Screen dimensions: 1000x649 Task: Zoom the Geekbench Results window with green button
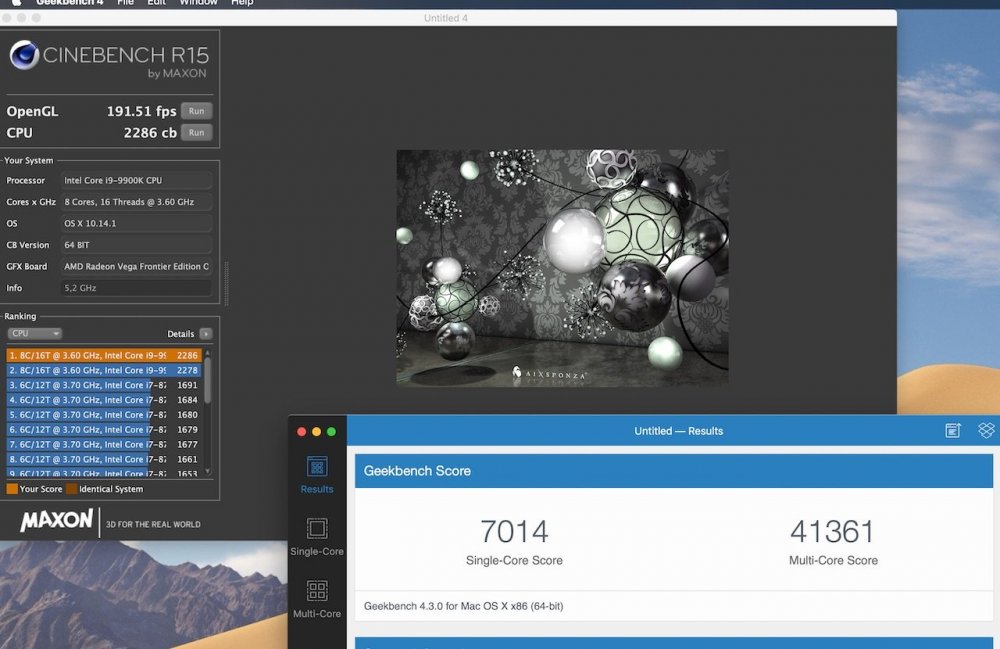pyautogui.click(x=331, y=432)
